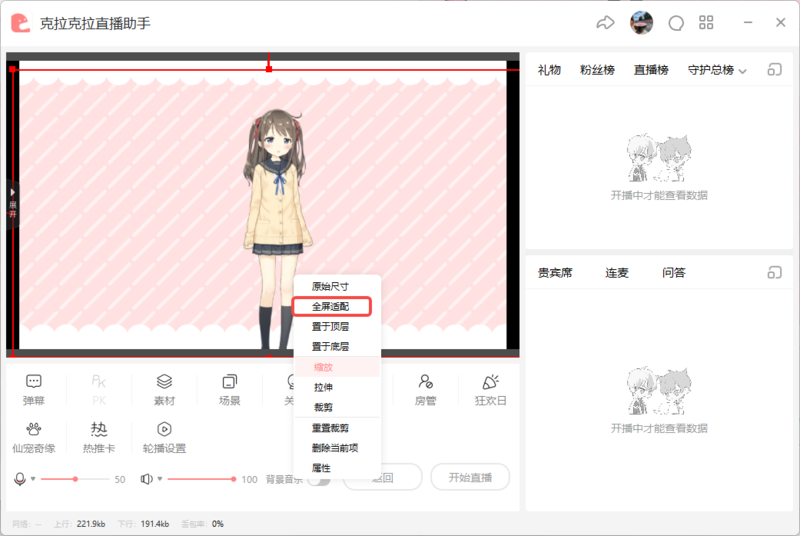Expand the left 展开 side panel

coord(12,205)
